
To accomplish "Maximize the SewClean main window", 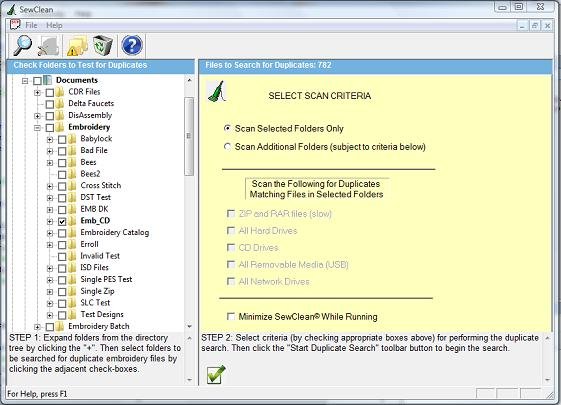I will click(518, 6).
